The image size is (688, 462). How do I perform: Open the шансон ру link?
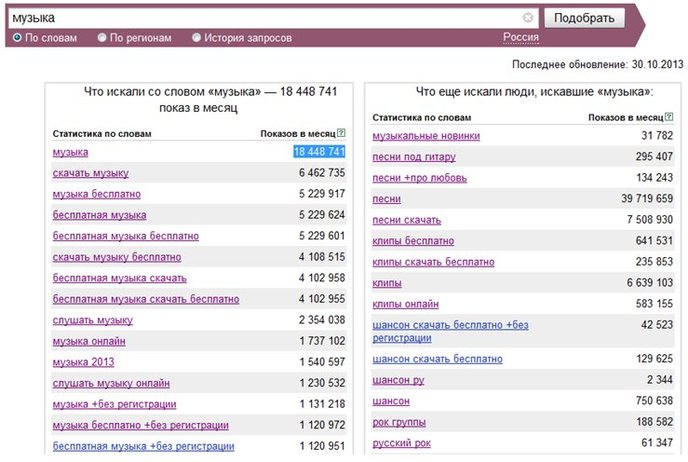398,380
